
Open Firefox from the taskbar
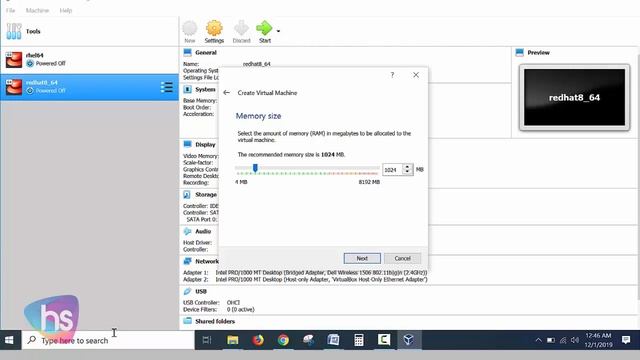tap(258, 340)
